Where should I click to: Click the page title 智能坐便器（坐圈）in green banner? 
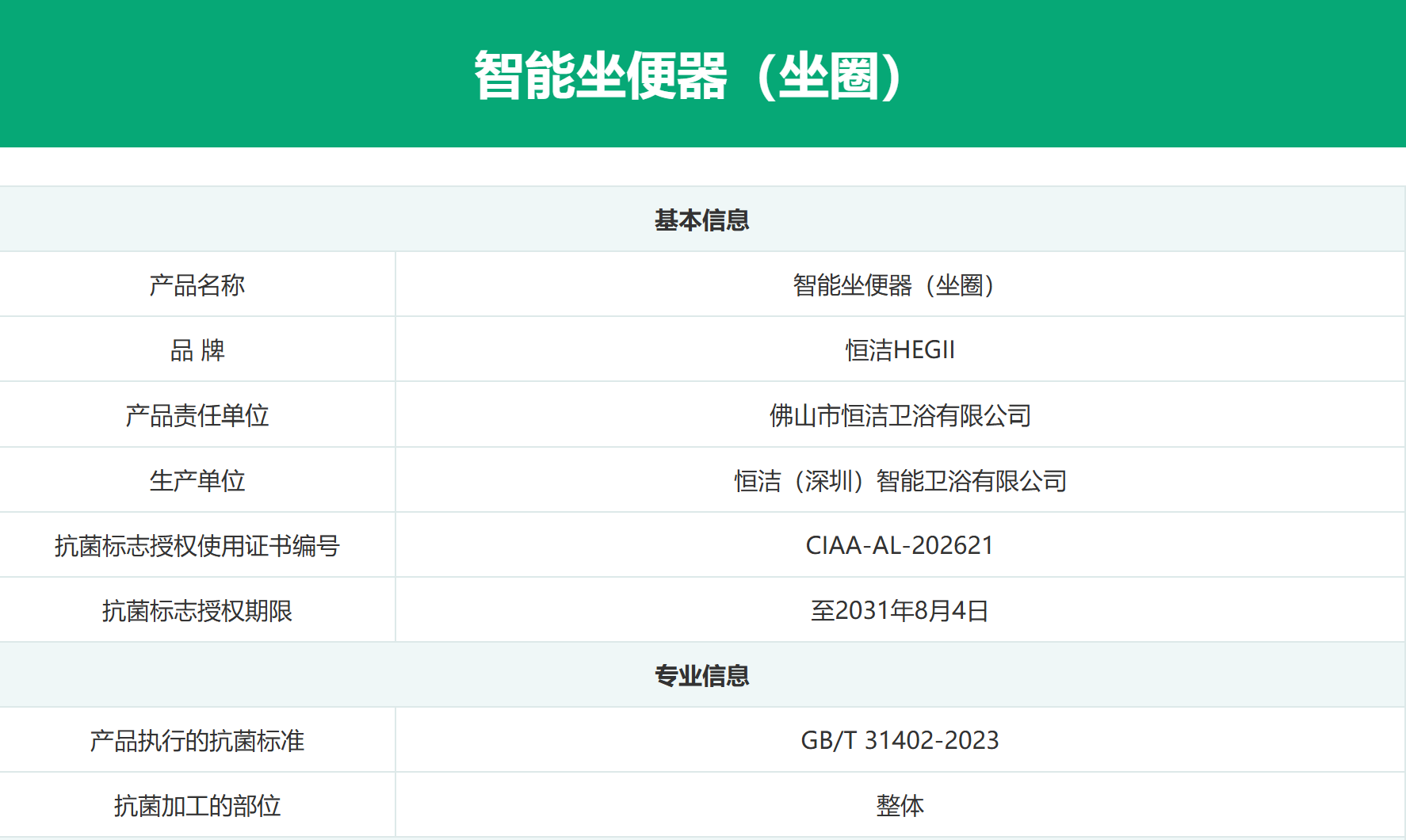tap(688, 76)
